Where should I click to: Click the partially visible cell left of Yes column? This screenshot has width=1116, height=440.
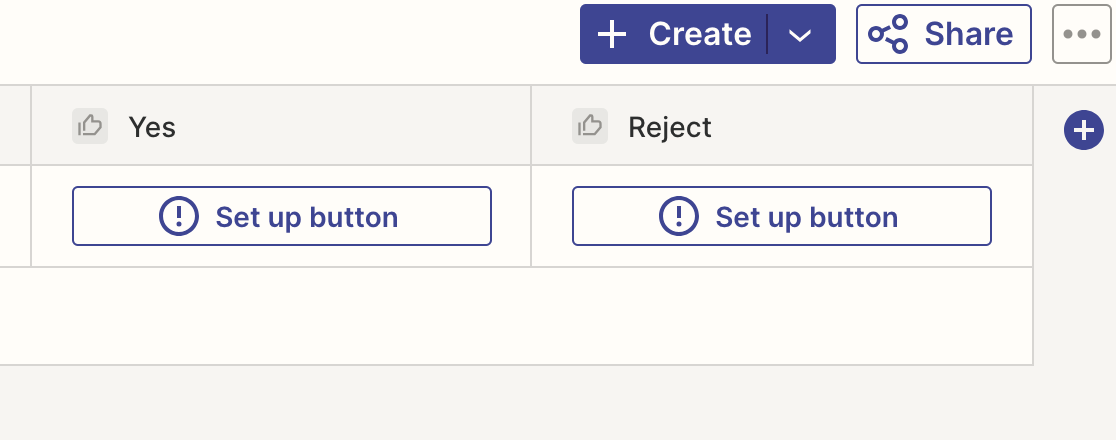click(14, 216)
